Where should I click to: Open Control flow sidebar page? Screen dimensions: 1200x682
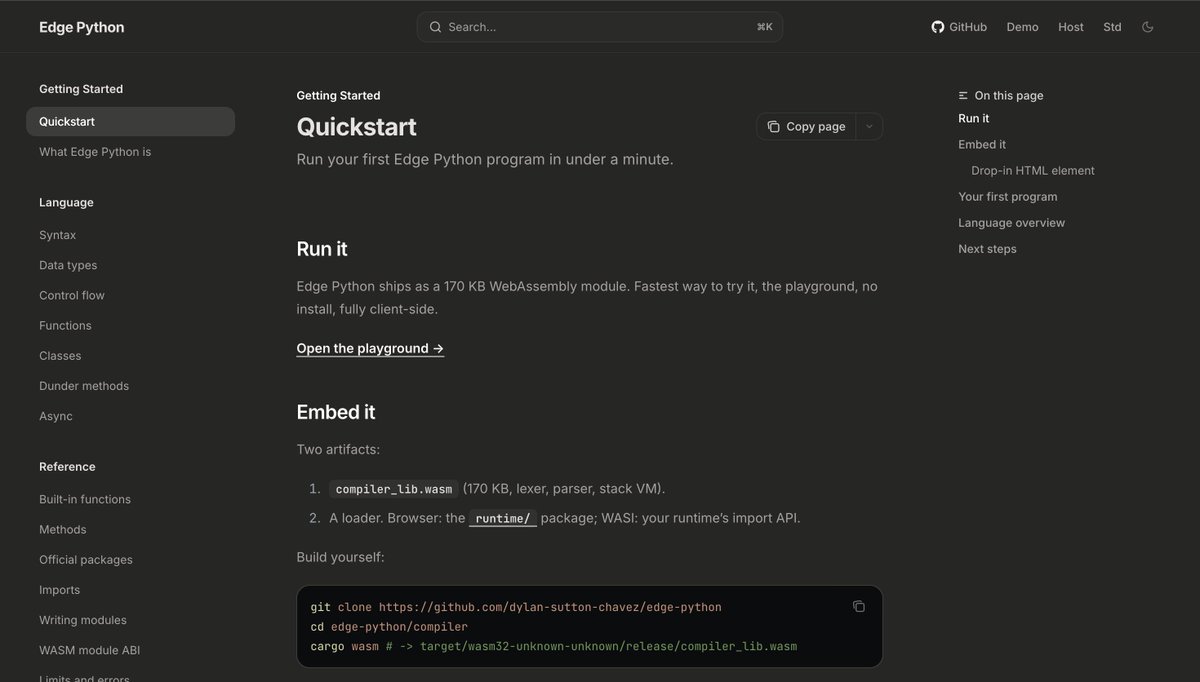pyautogui.click(x=72, y=295)
